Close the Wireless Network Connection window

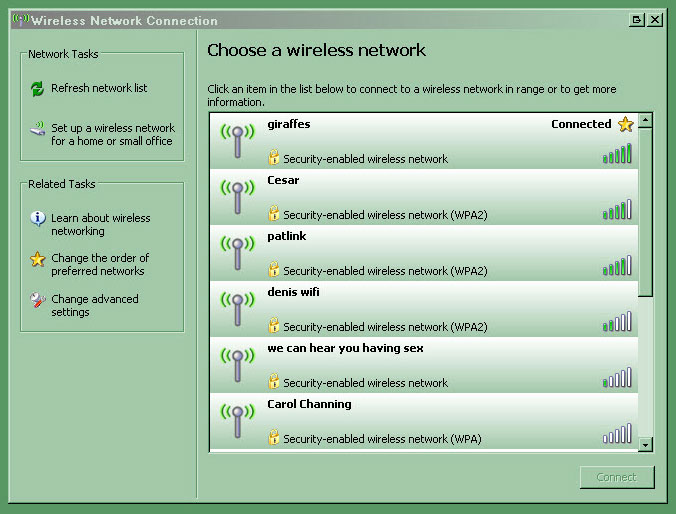(x=655, y=20)
